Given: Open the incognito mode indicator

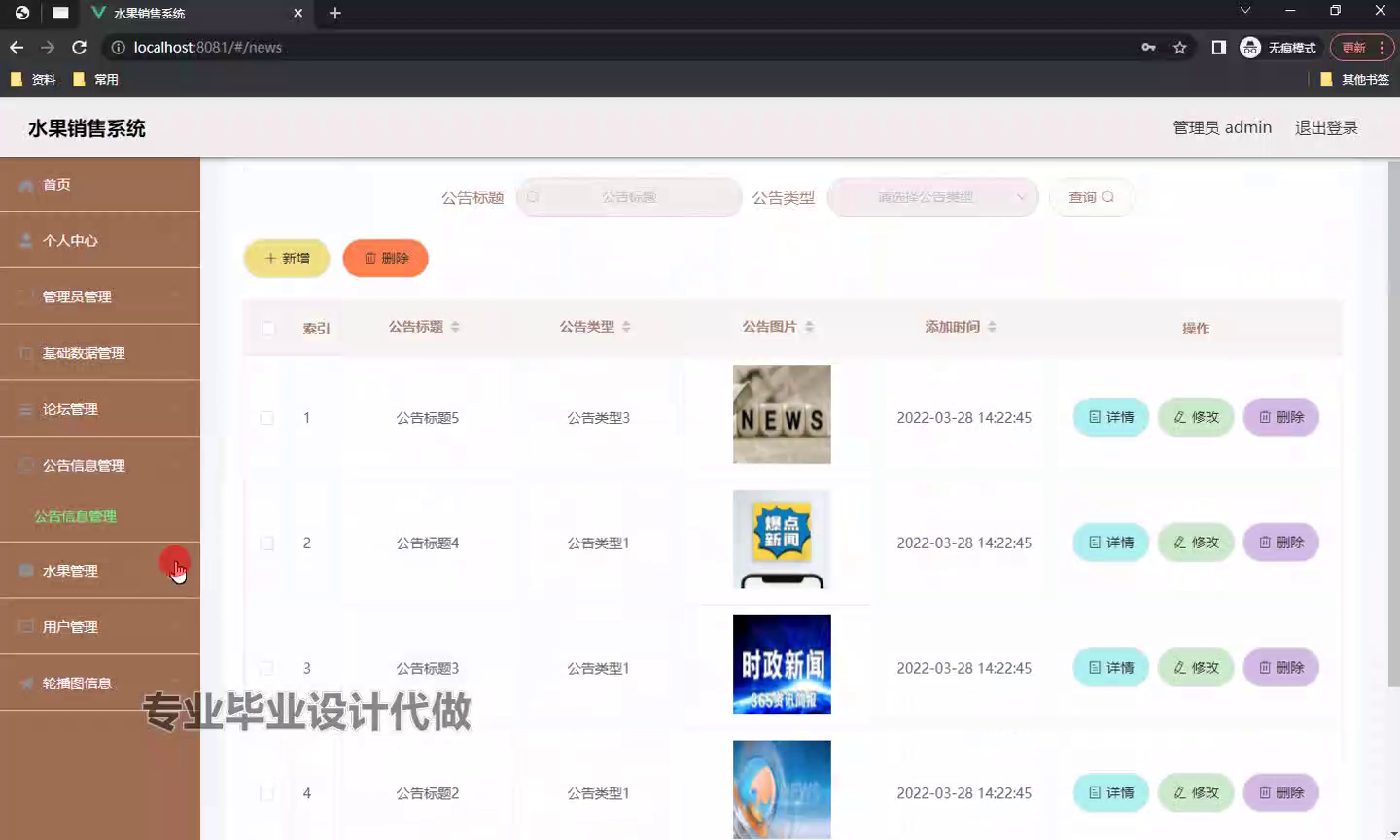Looking at the screenshot, I should point(1278,47).
